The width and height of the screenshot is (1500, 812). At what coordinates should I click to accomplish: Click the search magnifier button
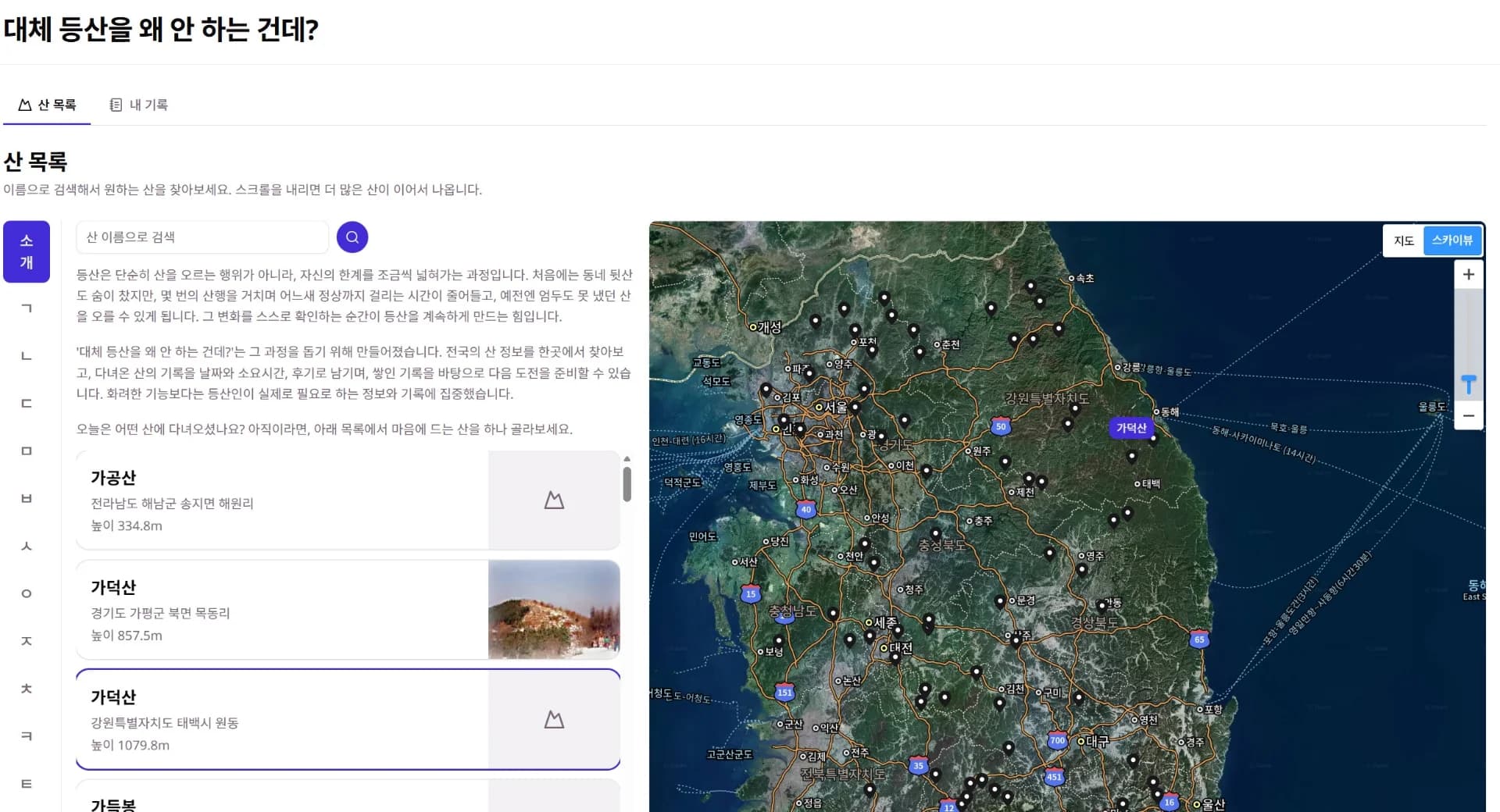point(352,237)
